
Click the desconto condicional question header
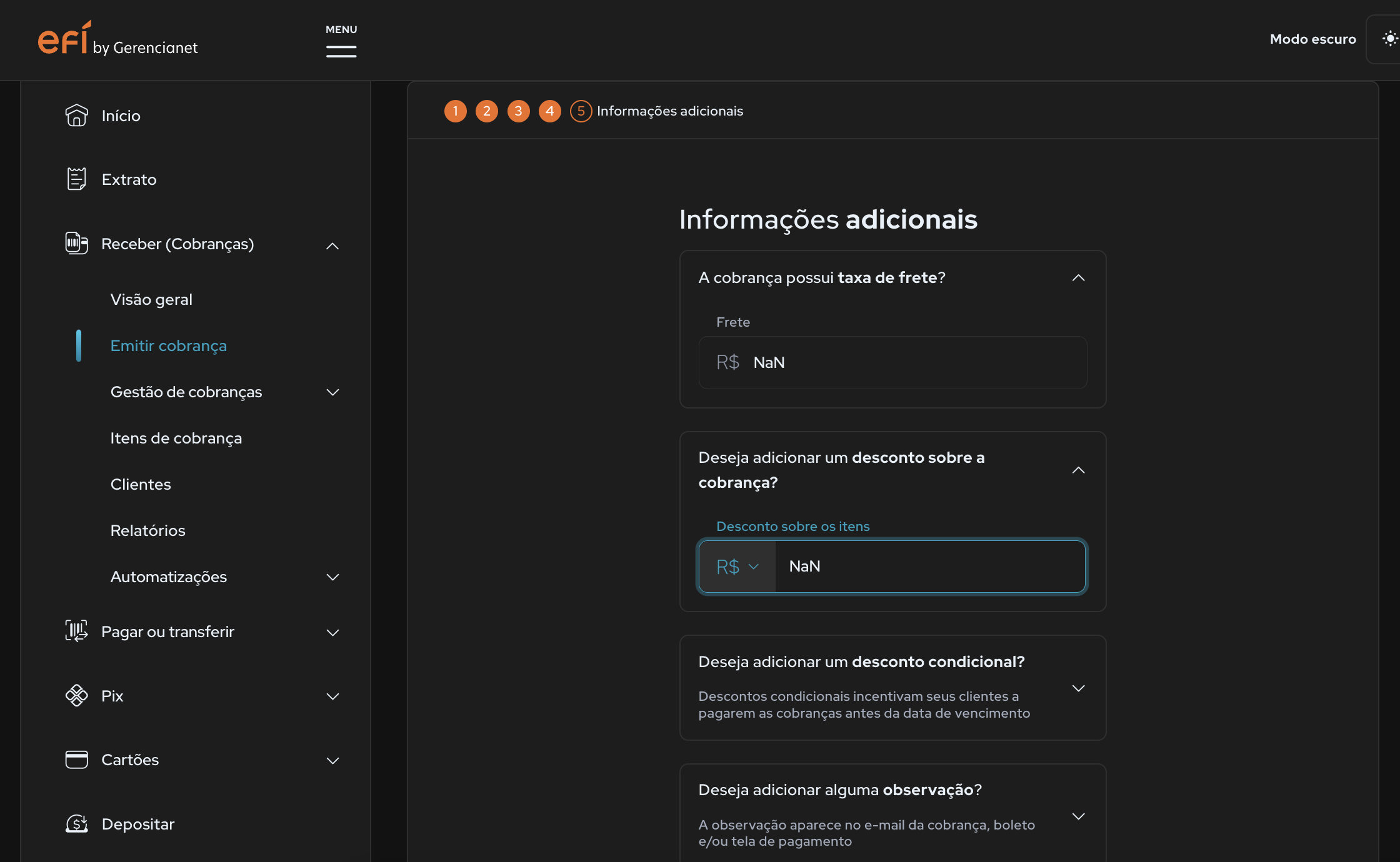coord(861,662)
